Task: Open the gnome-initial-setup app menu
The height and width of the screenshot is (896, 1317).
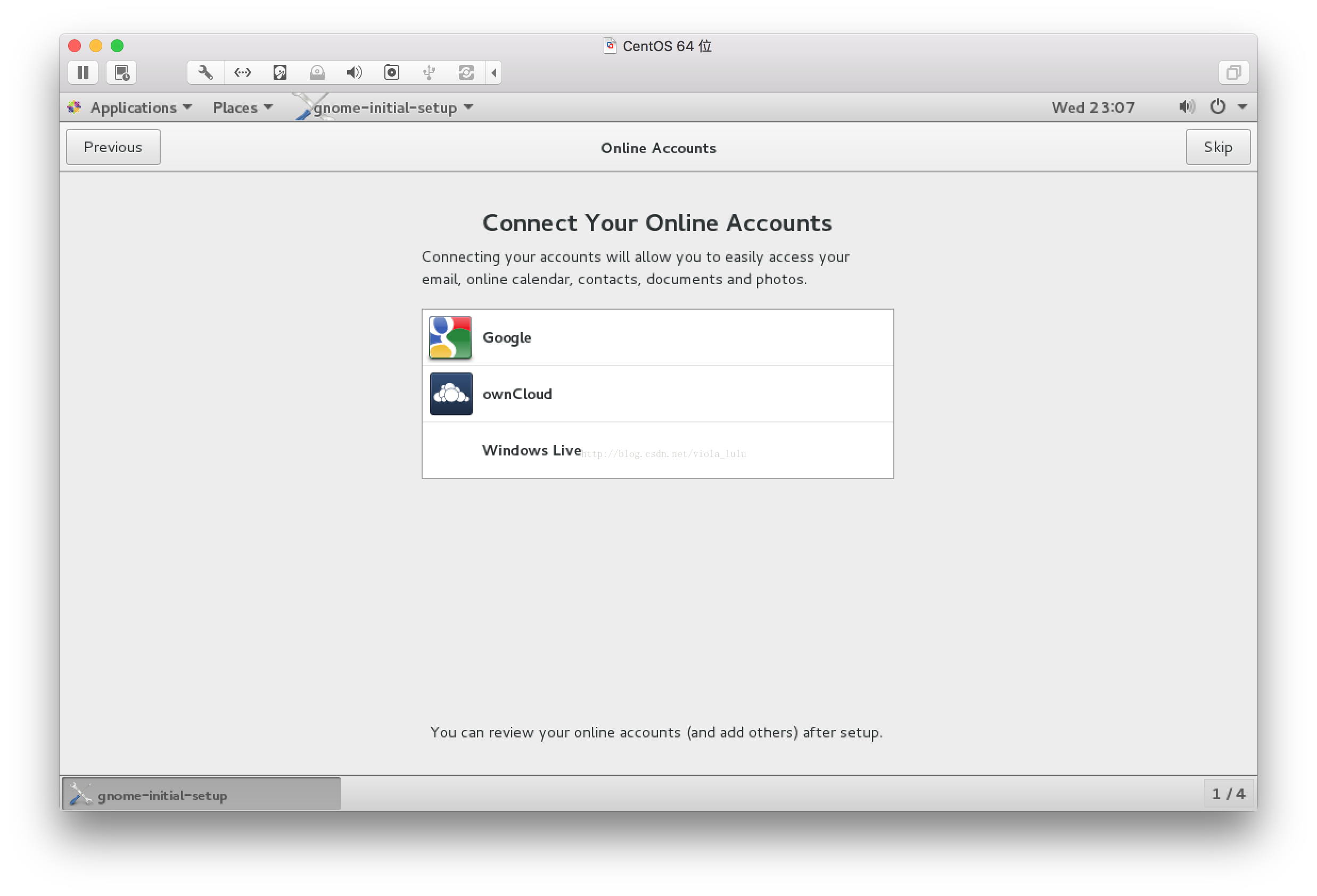Action: click(393, 107)
